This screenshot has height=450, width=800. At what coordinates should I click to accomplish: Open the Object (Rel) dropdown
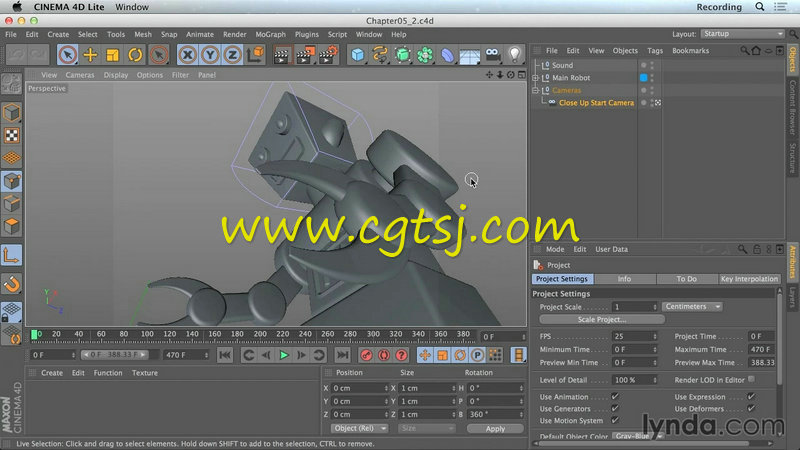(x=360, y=429)
